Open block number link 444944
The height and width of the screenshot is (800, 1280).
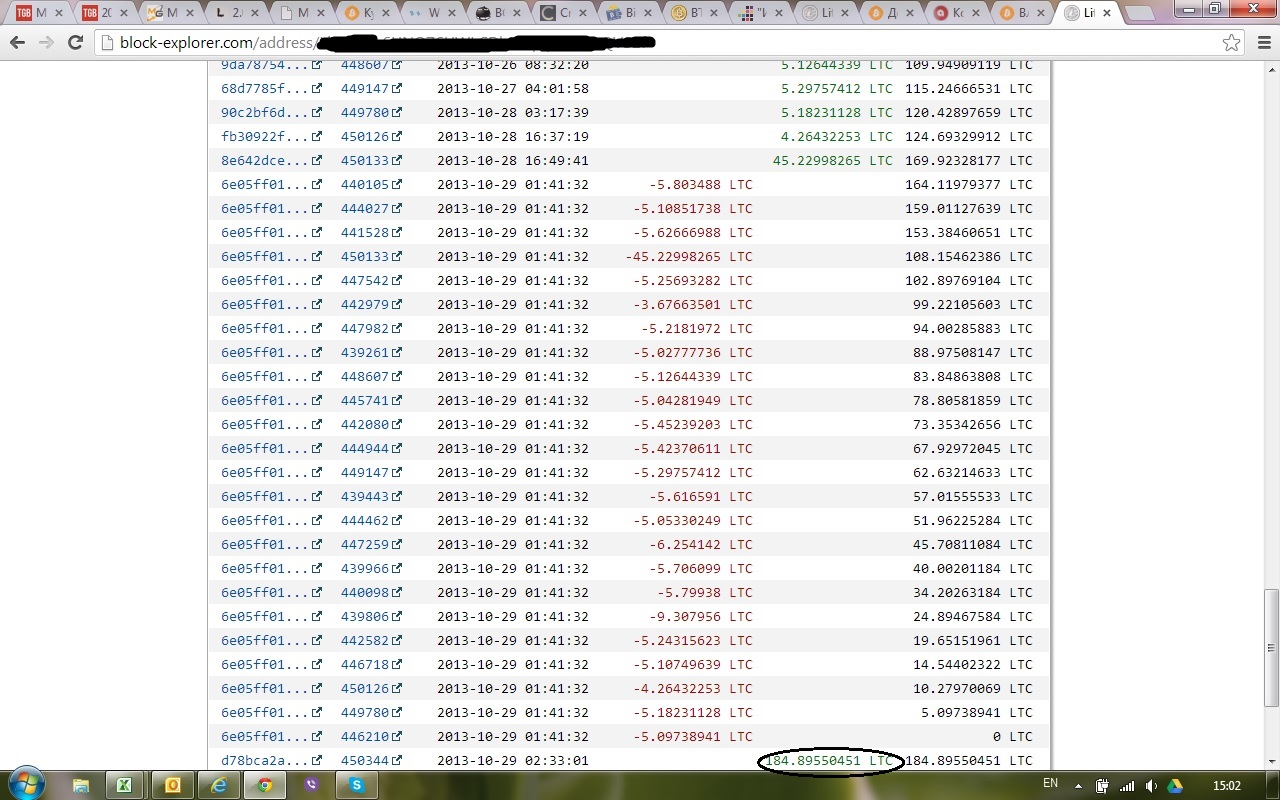(x=365, y=448)
